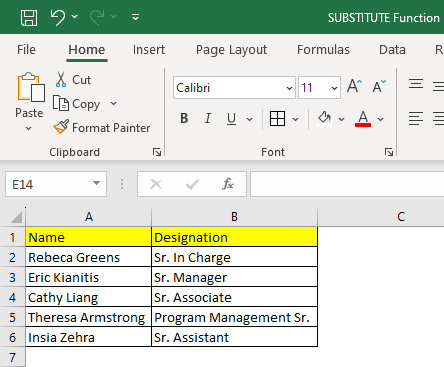Open the Formulas tab
Image resolution: width=444 pixels, height=367 pixels.
point(323,50)
